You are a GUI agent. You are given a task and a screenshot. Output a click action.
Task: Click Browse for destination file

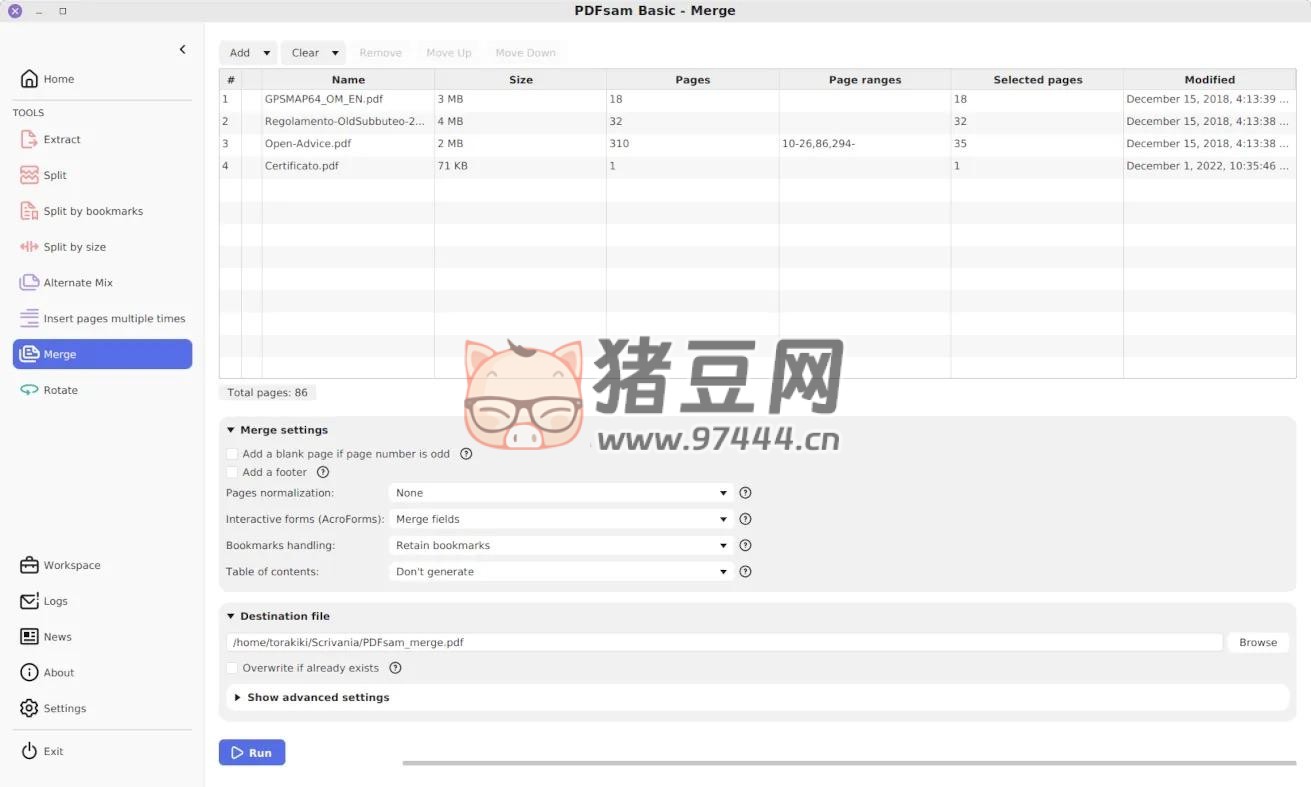(x=1258, y=643)
